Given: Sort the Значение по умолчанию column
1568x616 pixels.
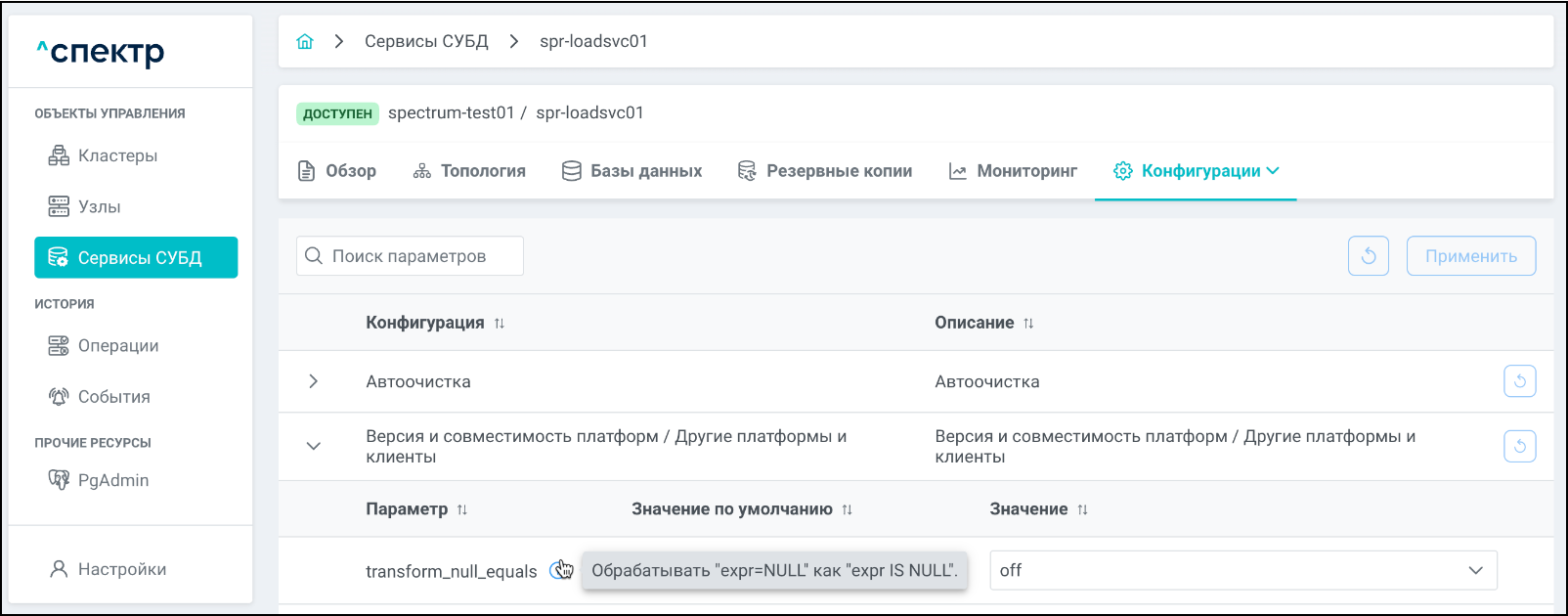Looking at the screenshot, I should click(848, 509).
